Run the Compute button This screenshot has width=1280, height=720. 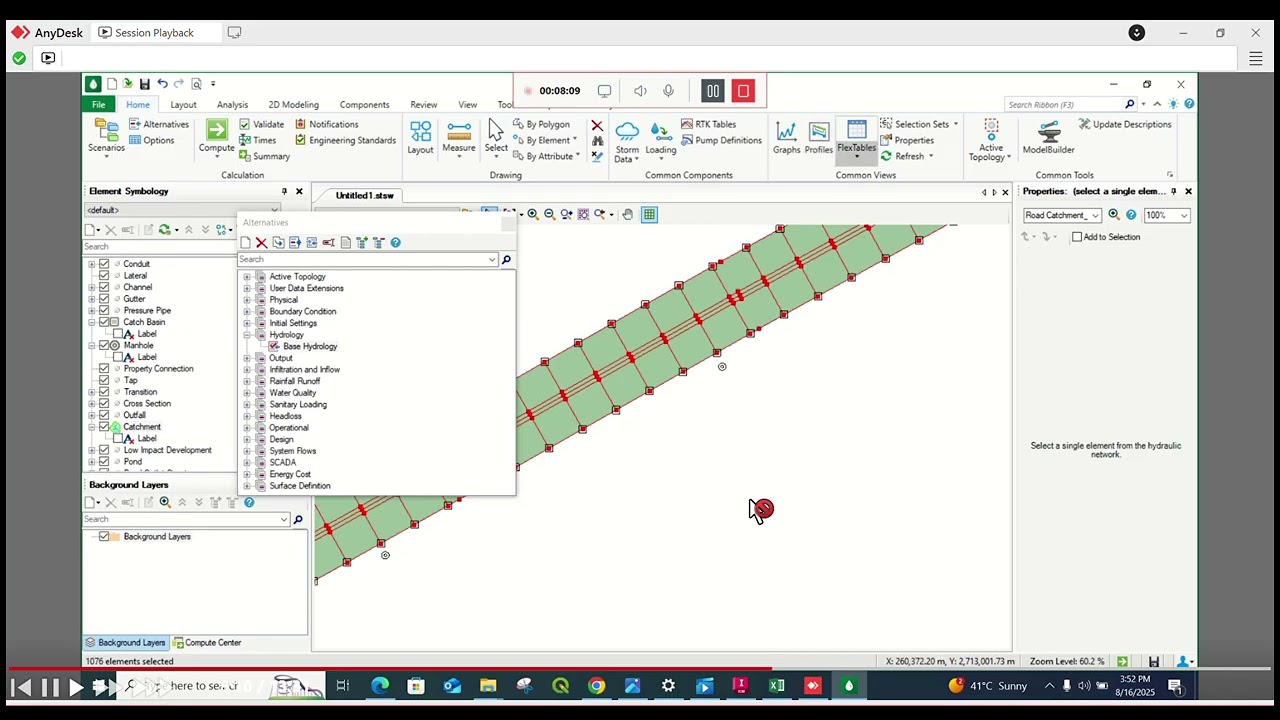[216, 136]
